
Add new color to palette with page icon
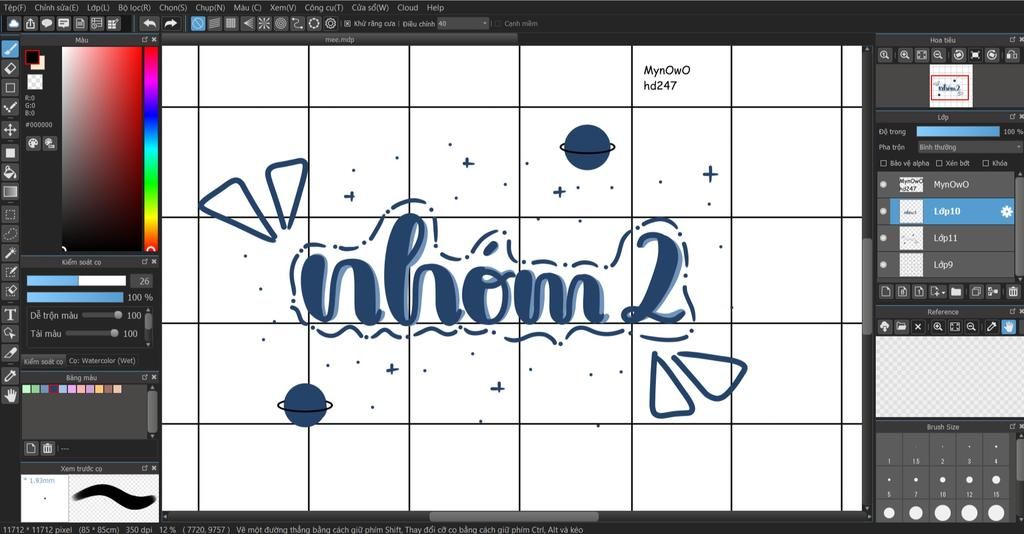31,448
